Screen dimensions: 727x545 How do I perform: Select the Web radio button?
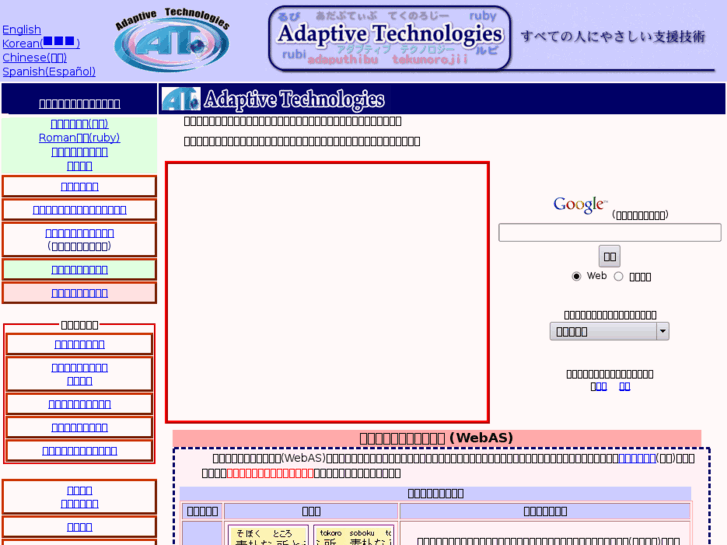[576, 276]
